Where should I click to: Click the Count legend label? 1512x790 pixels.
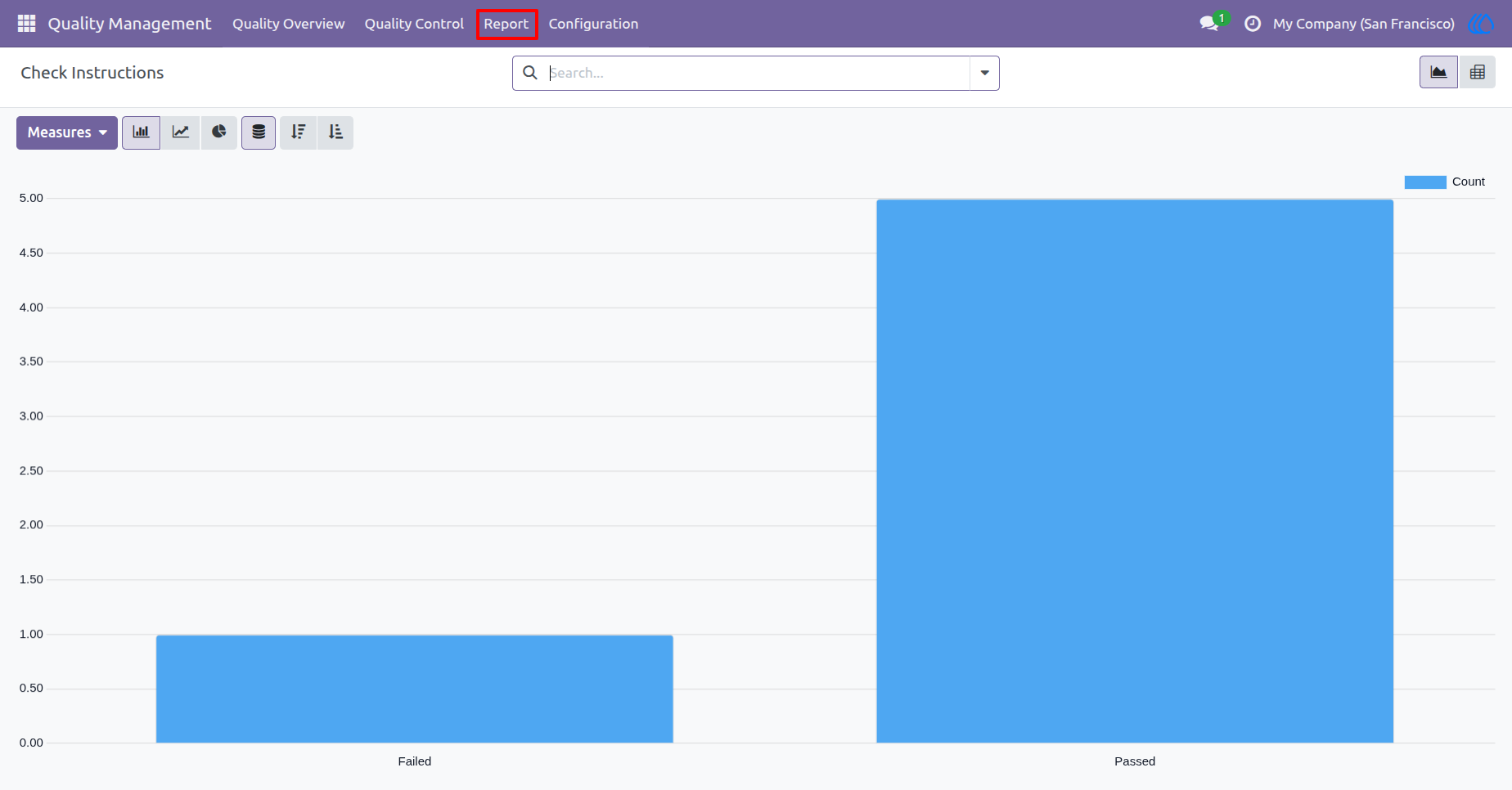tap(1468, 182)
